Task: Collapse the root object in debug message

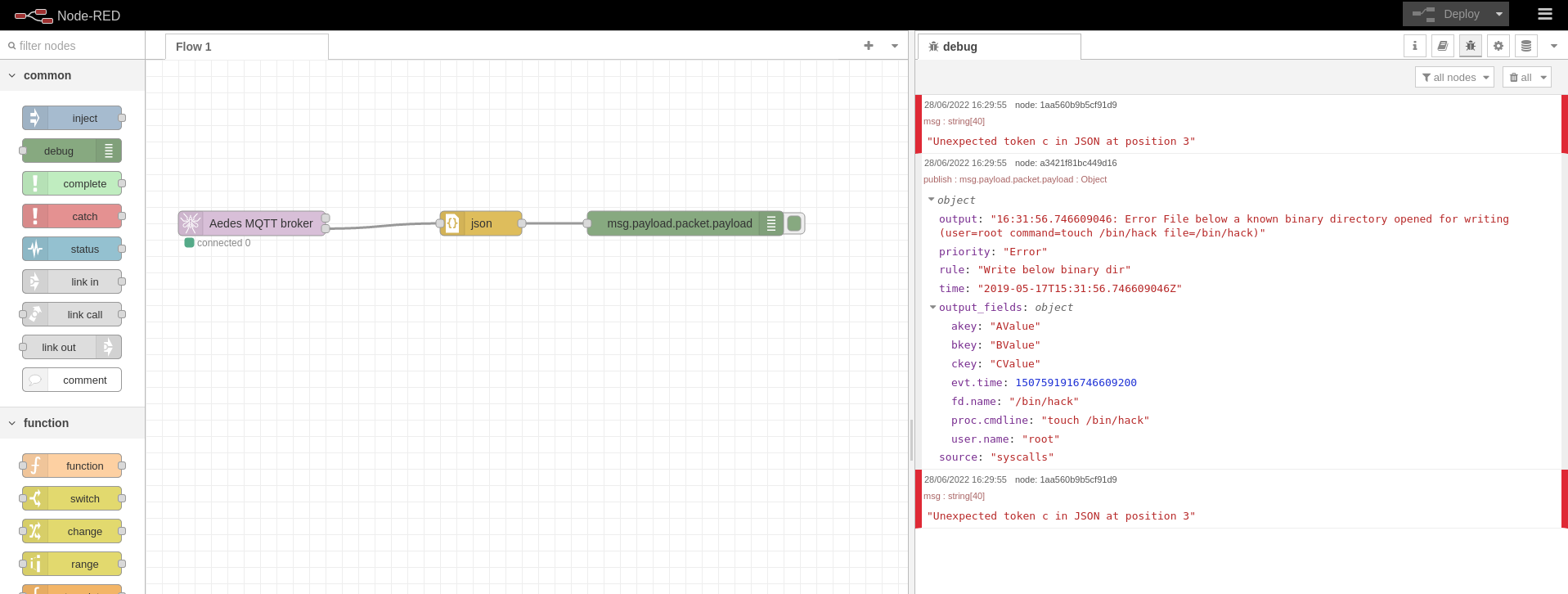Action: [931, 200]
